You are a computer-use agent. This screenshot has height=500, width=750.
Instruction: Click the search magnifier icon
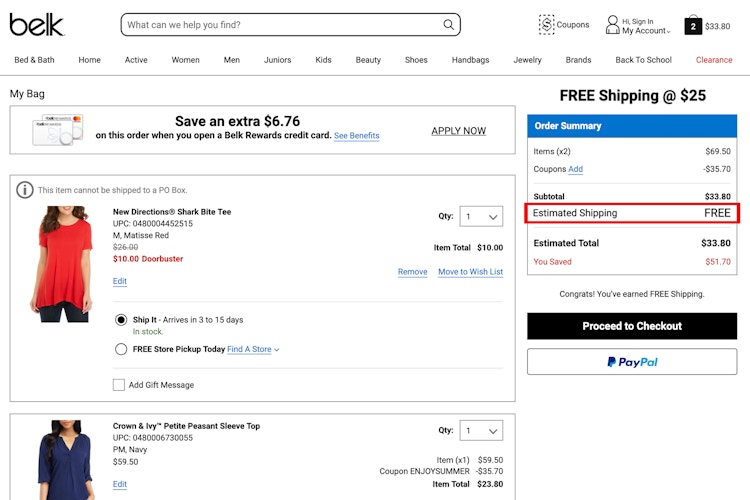coord(448,24)
